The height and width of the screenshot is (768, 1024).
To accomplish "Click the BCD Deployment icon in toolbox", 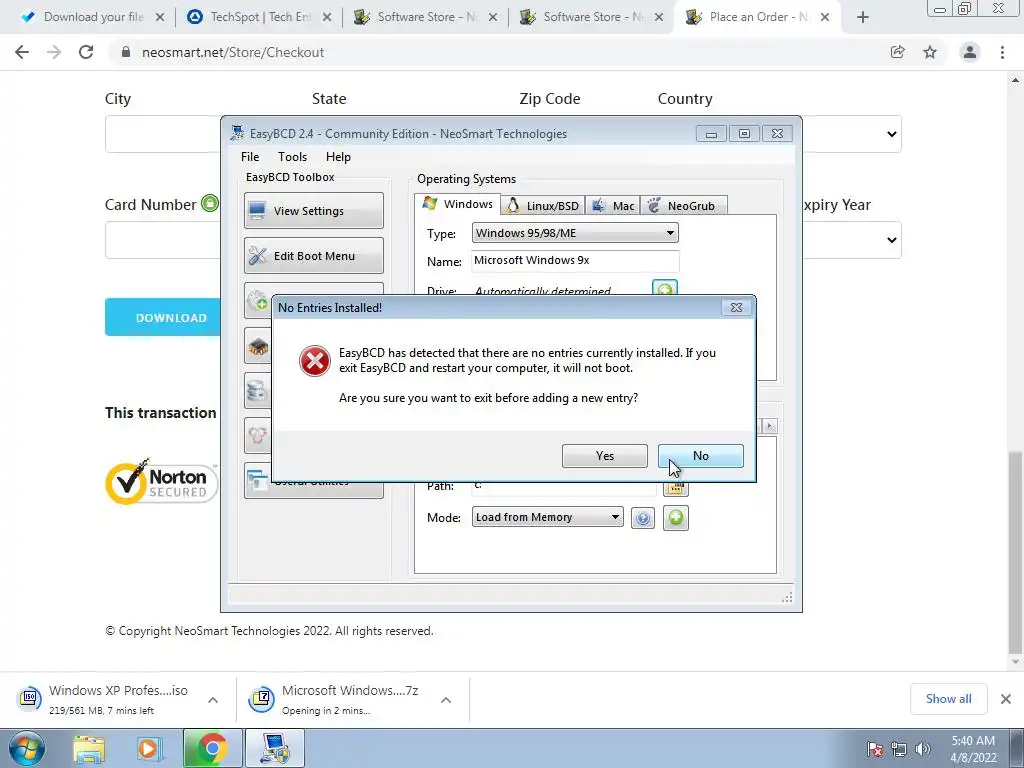I will [x=258, y=436].
